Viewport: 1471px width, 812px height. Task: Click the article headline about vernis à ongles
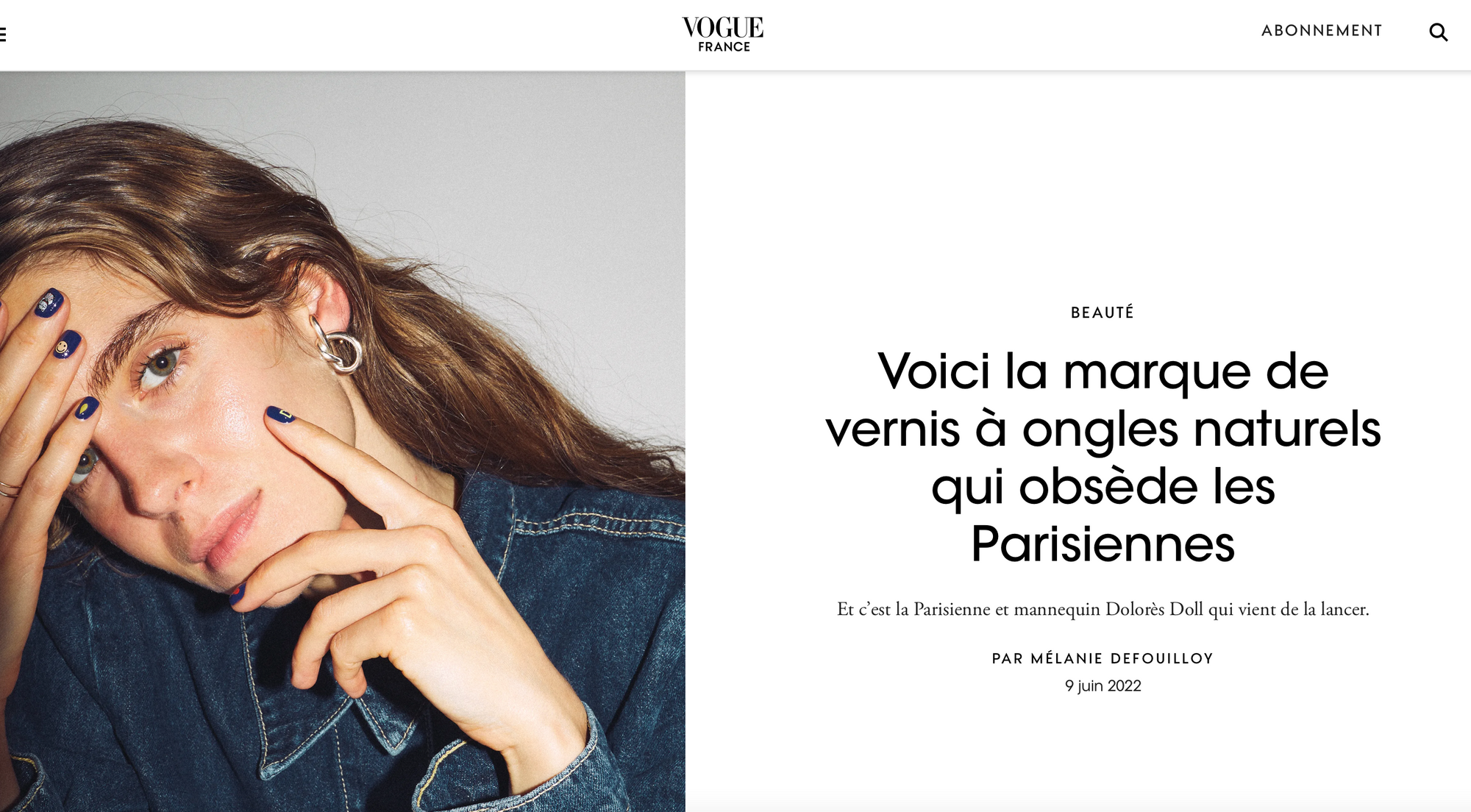[1103, 457]
